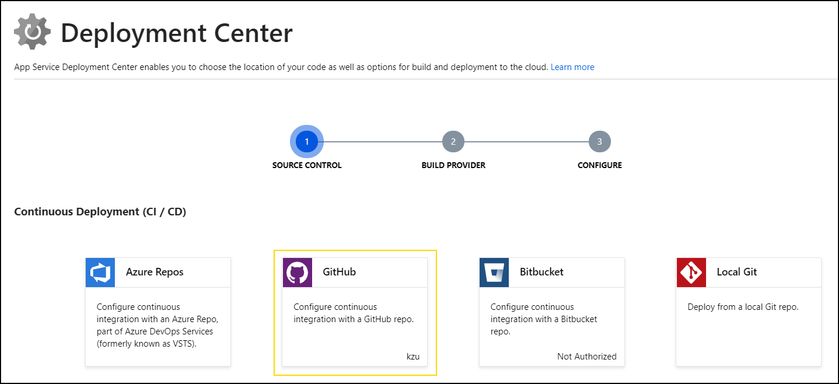
Task: Jump to step 3 Configure circle
Action: click(x=599, y=142)
